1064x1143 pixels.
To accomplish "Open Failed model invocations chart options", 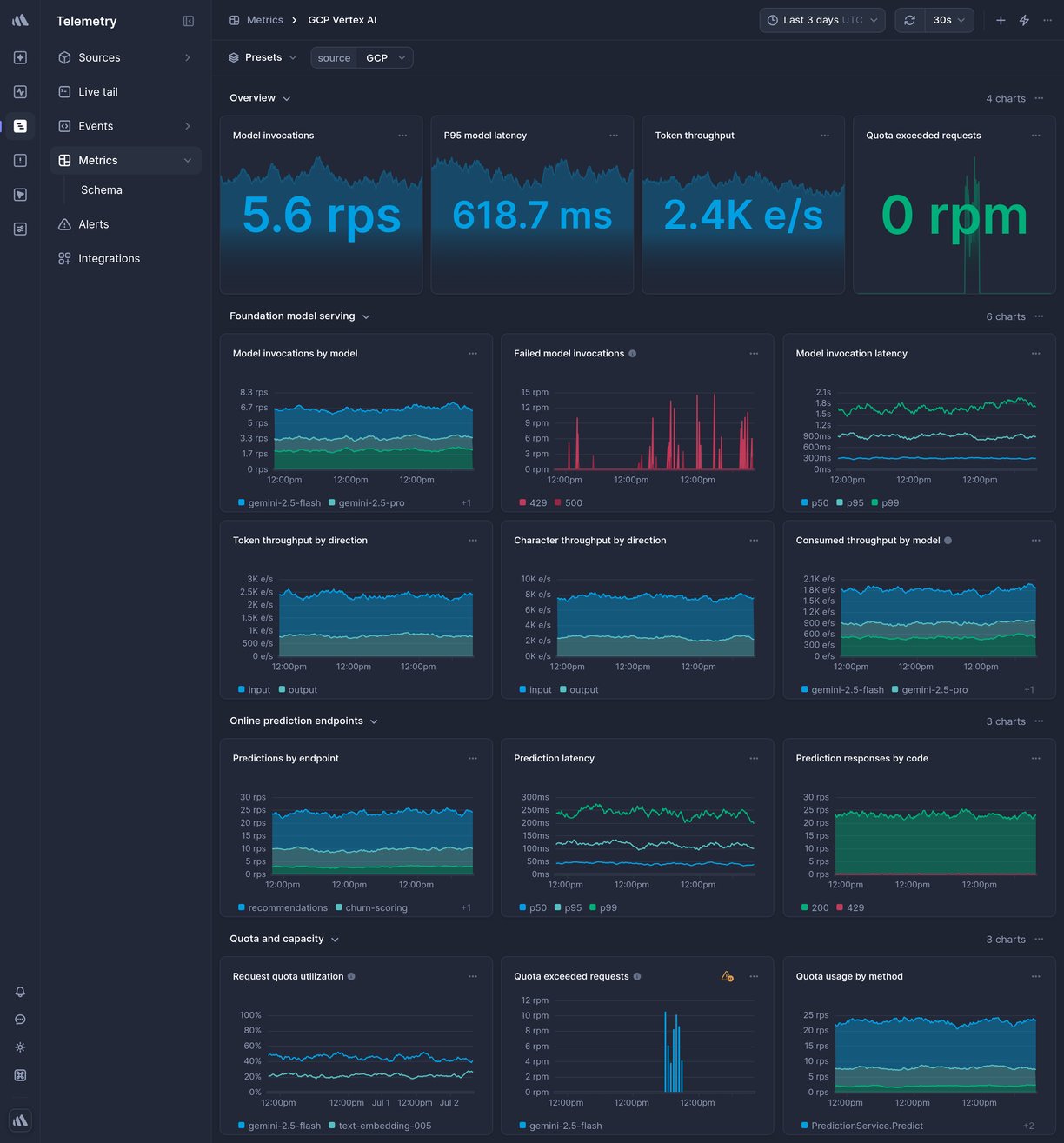I will click(754, 354).
